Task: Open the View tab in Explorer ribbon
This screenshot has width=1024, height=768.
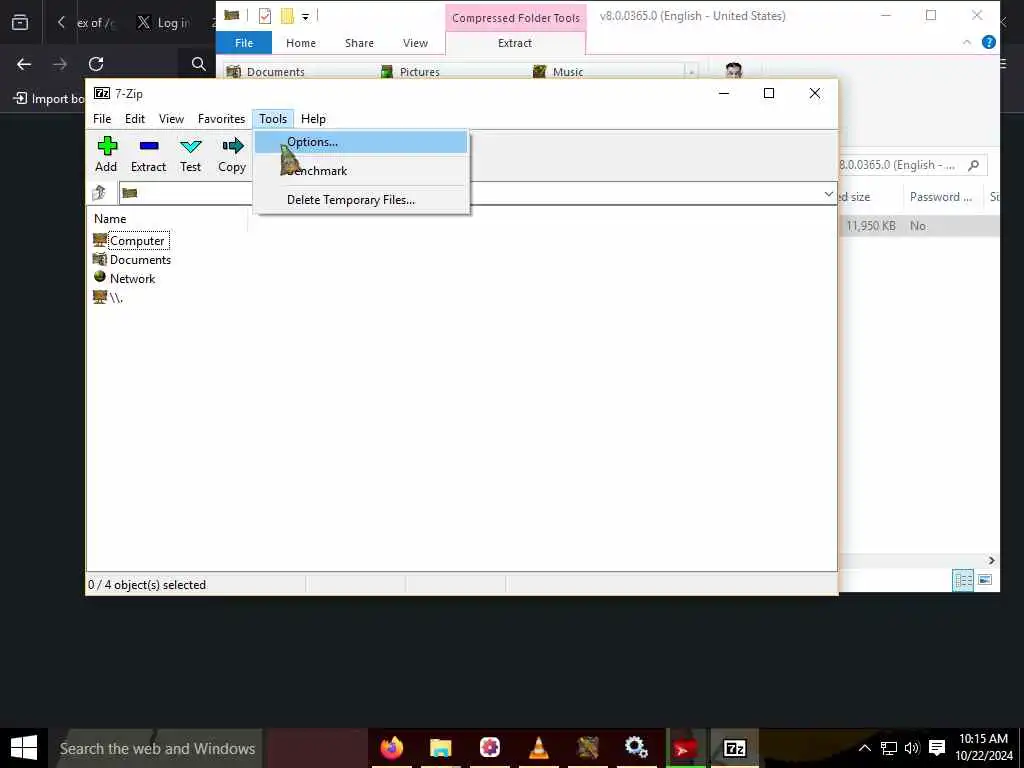Action: click(415, 43)
